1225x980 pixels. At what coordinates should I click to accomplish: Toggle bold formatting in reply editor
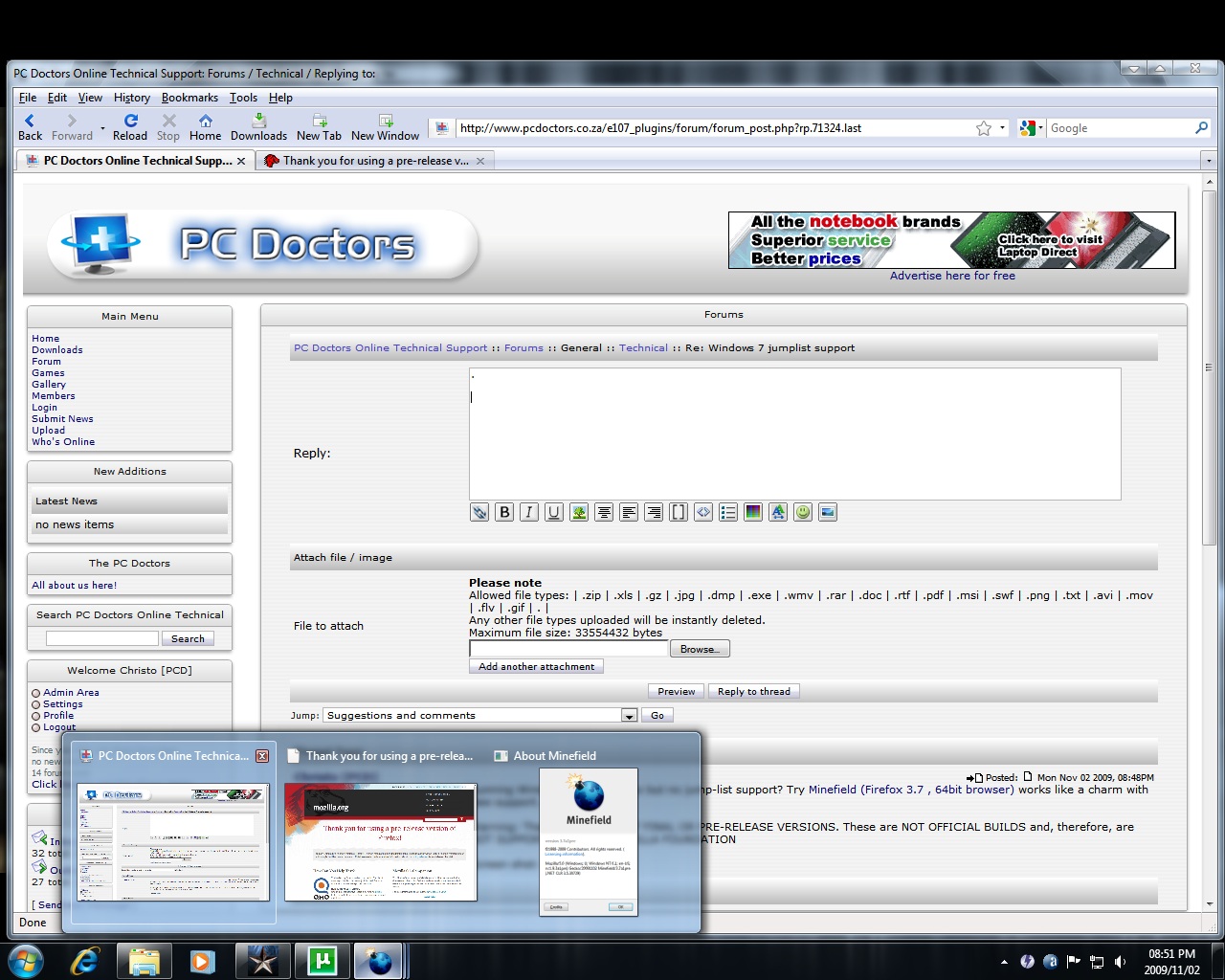pyautogui.click(x=504, y=512)
